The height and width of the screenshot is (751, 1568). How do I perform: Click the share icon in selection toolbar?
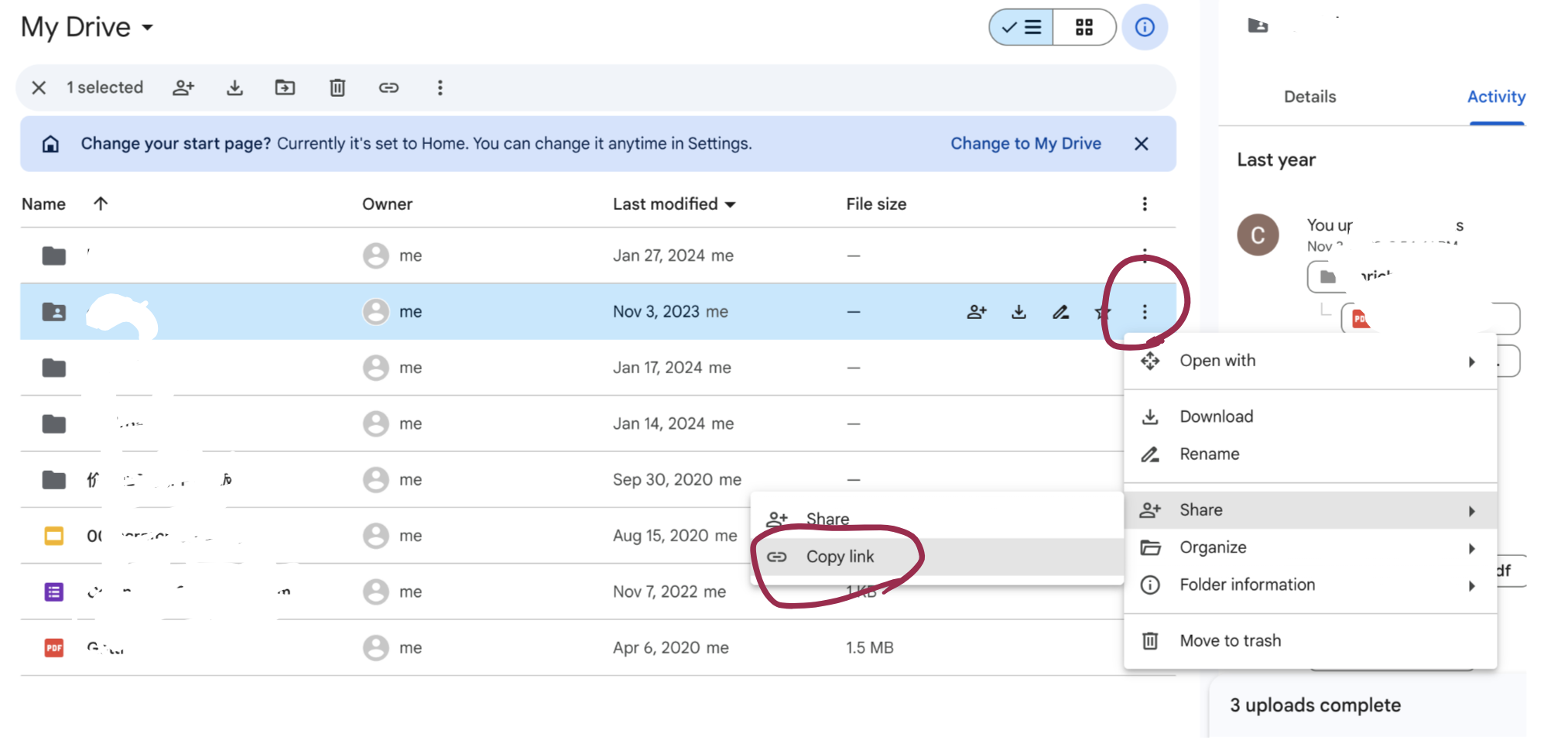(183, 87)
